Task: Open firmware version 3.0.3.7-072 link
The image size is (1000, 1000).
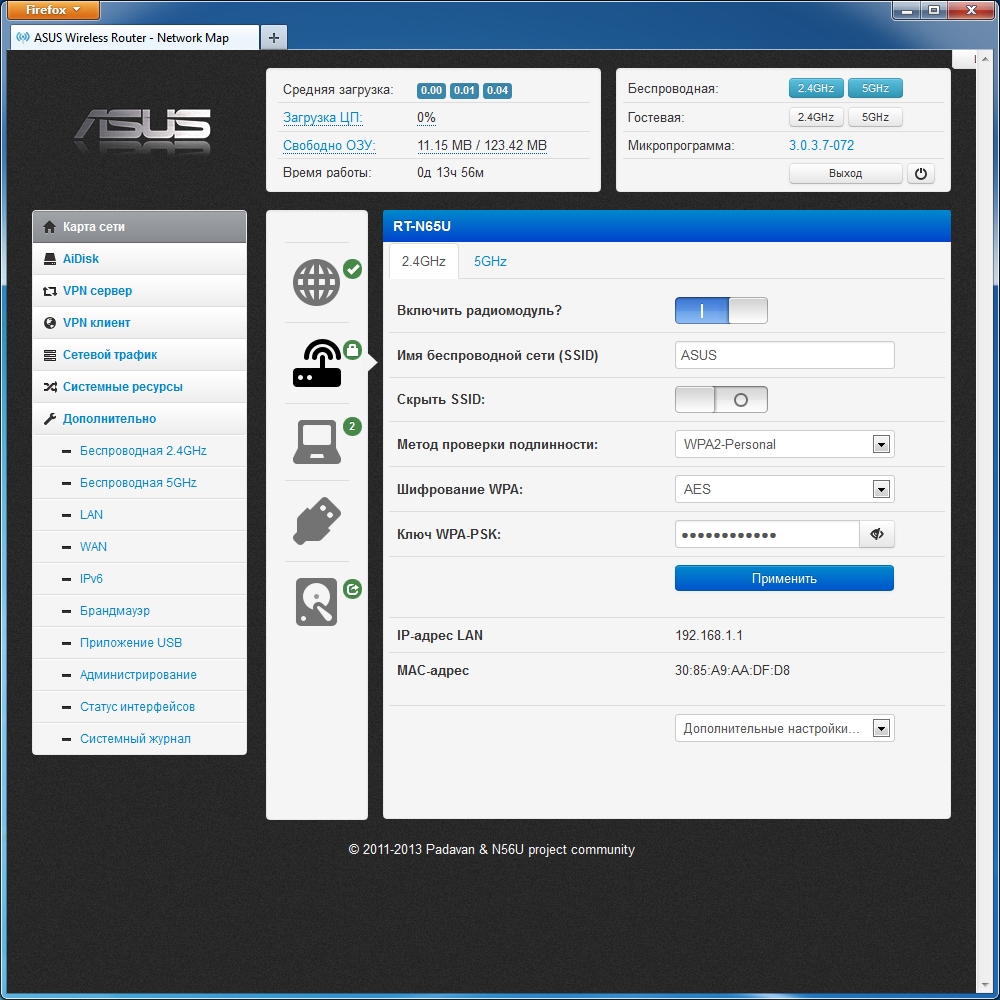Action: [x=821, y=145]
